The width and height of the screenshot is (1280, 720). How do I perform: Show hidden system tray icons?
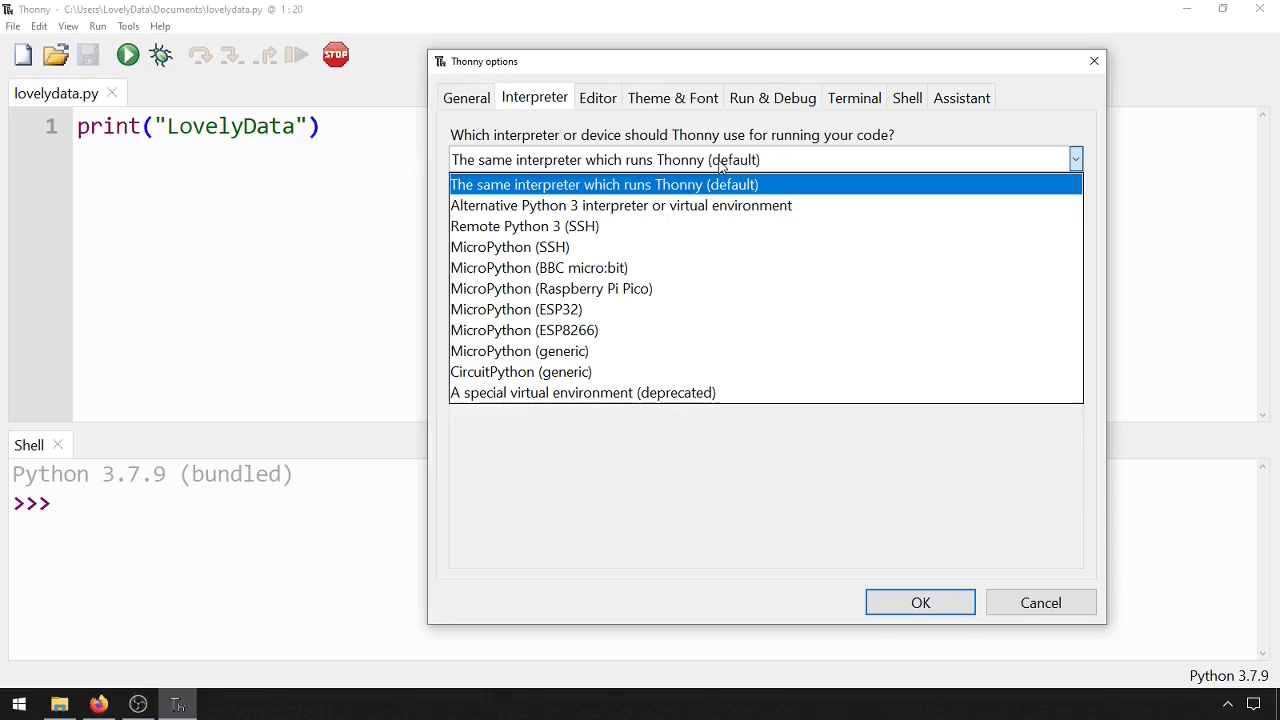click(x=1227, y=705)
